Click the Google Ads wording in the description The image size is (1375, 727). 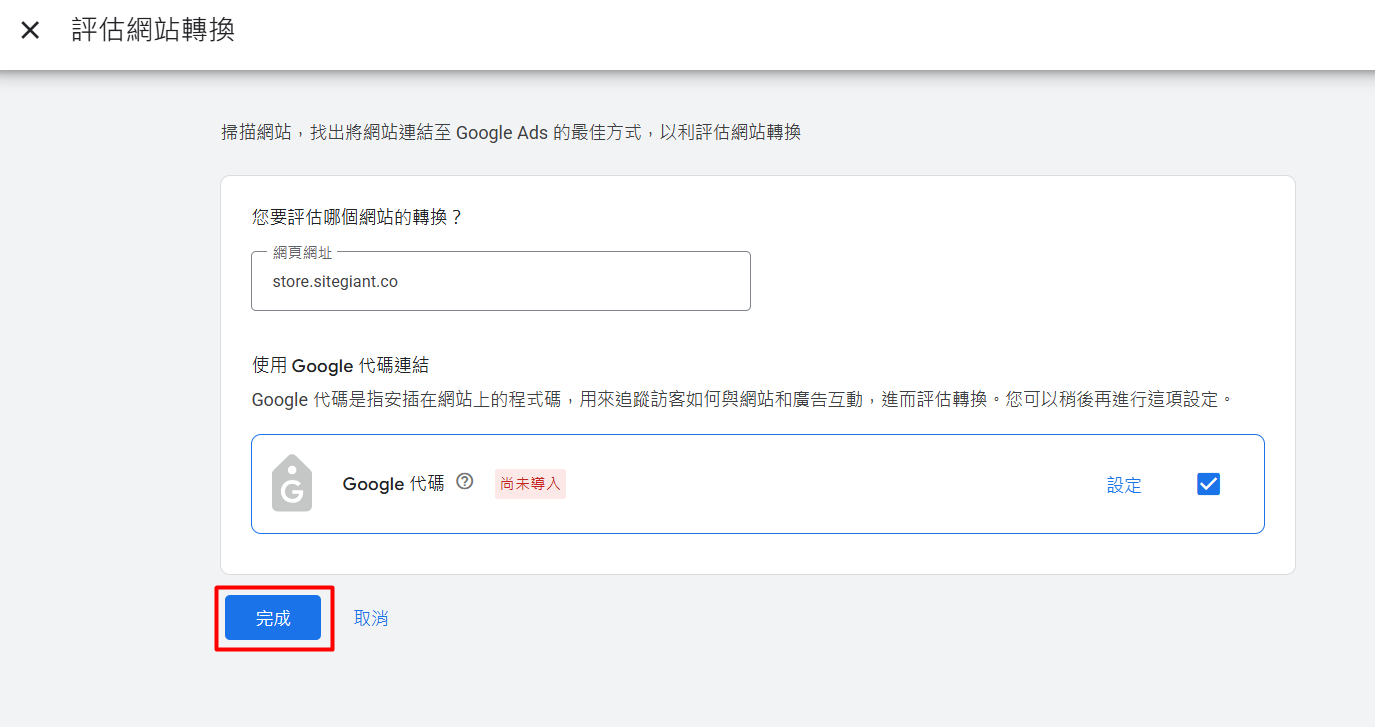(x=502, y=132)
